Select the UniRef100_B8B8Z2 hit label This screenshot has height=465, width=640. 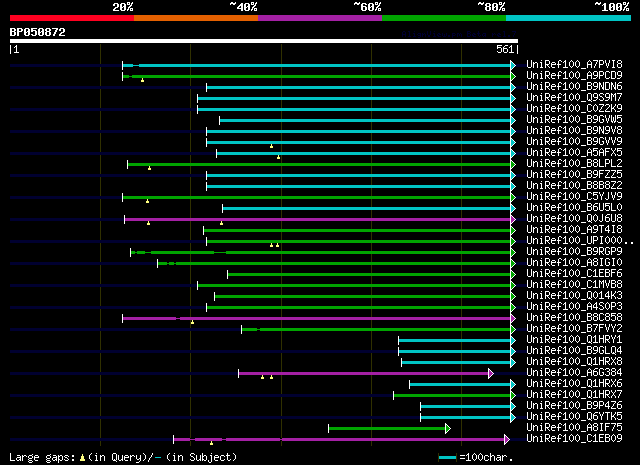[574, 186]
